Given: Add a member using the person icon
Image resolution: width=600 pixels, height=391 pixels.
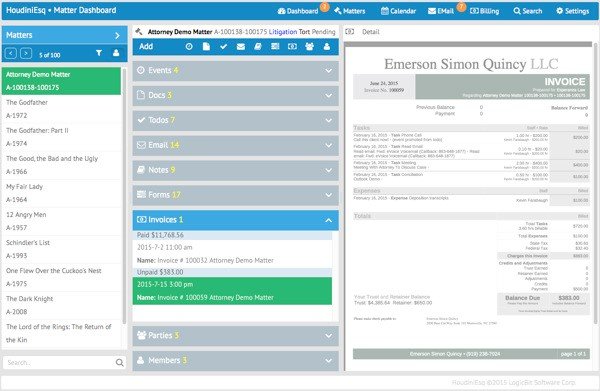Looking at the screenshot, I should pos(327,47).
